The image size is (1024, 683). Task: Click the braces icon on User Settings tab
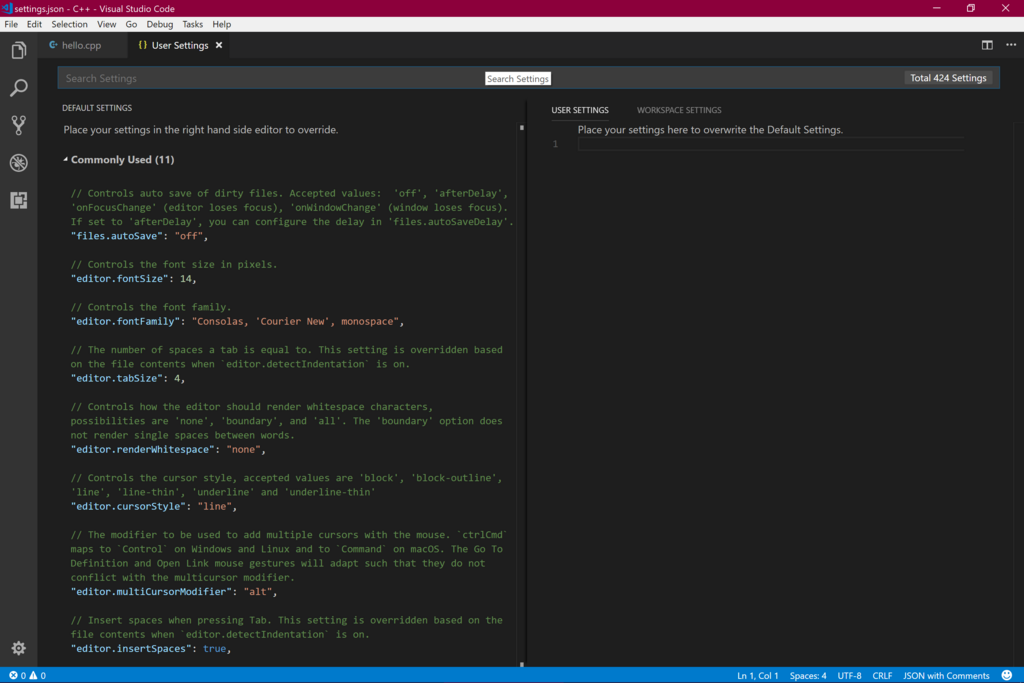(142, 45)
